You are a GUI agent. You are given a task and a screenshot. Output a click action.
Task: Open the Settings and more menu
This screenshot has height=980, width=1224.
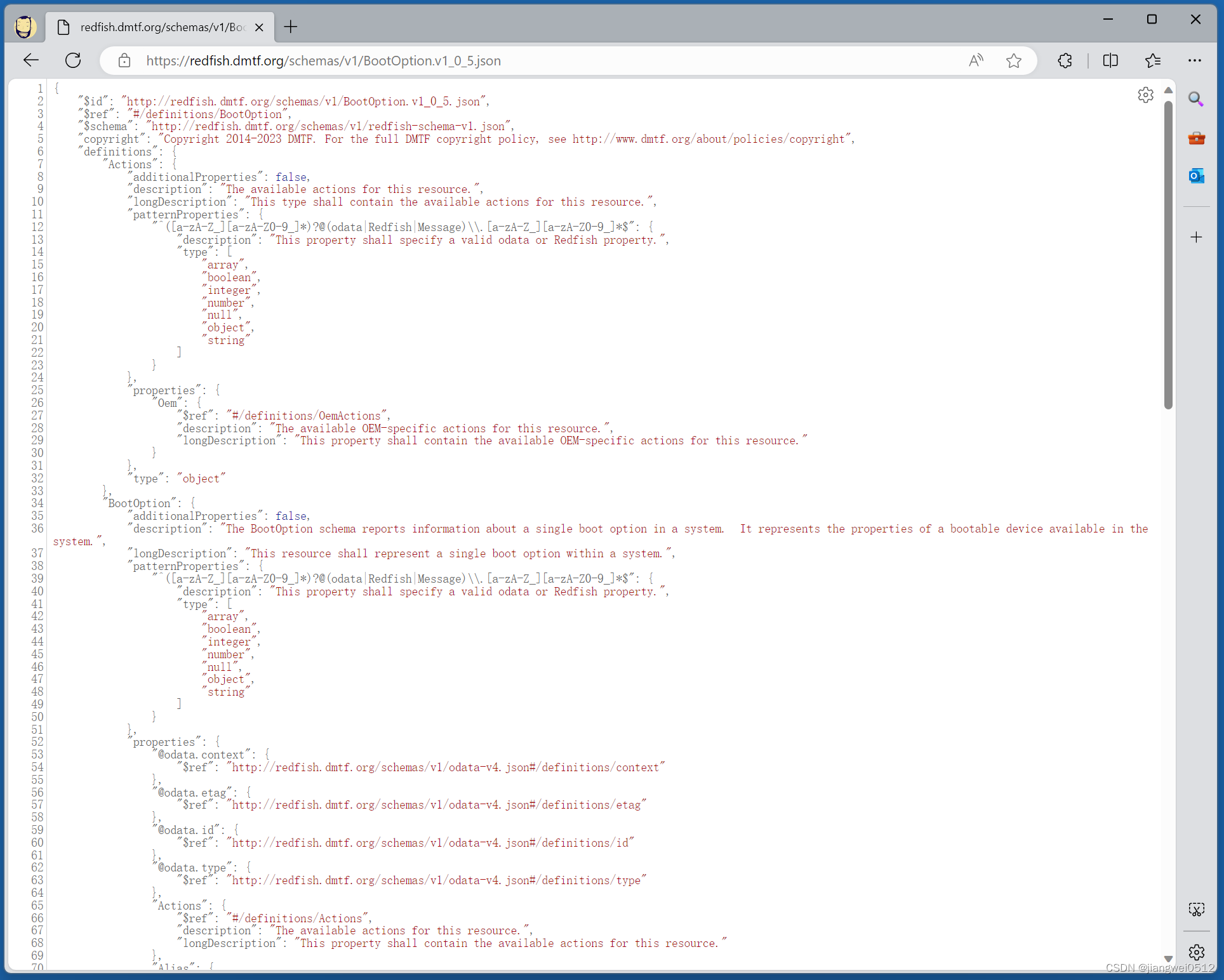(x=1195, y=60)
